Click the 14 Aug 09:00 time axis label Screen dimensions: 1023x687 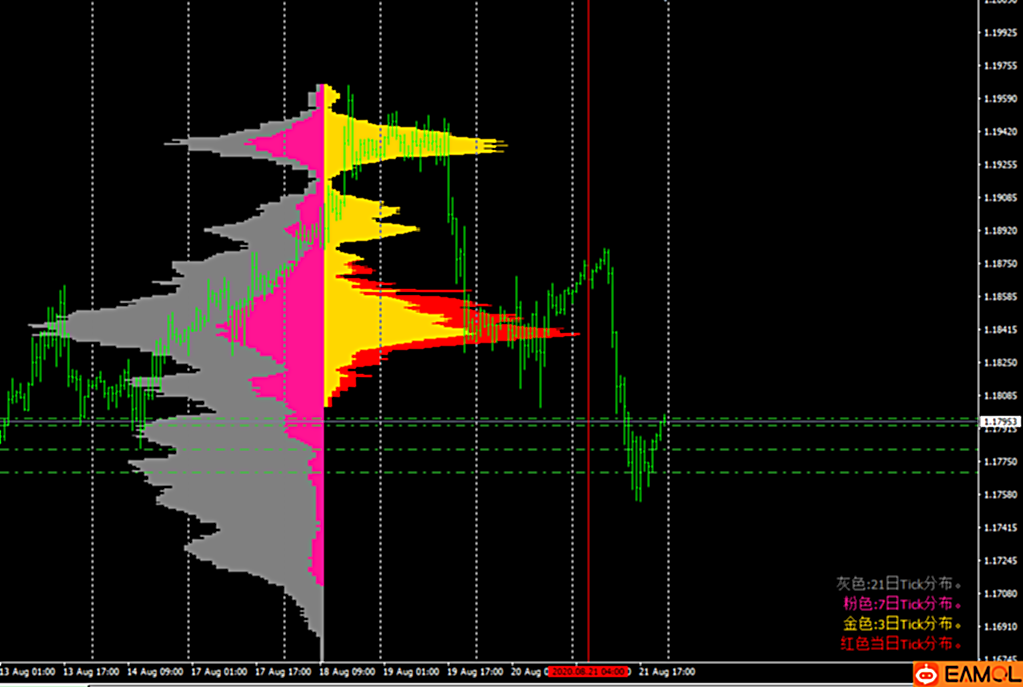pyautogui.click(x=157, y=671)
